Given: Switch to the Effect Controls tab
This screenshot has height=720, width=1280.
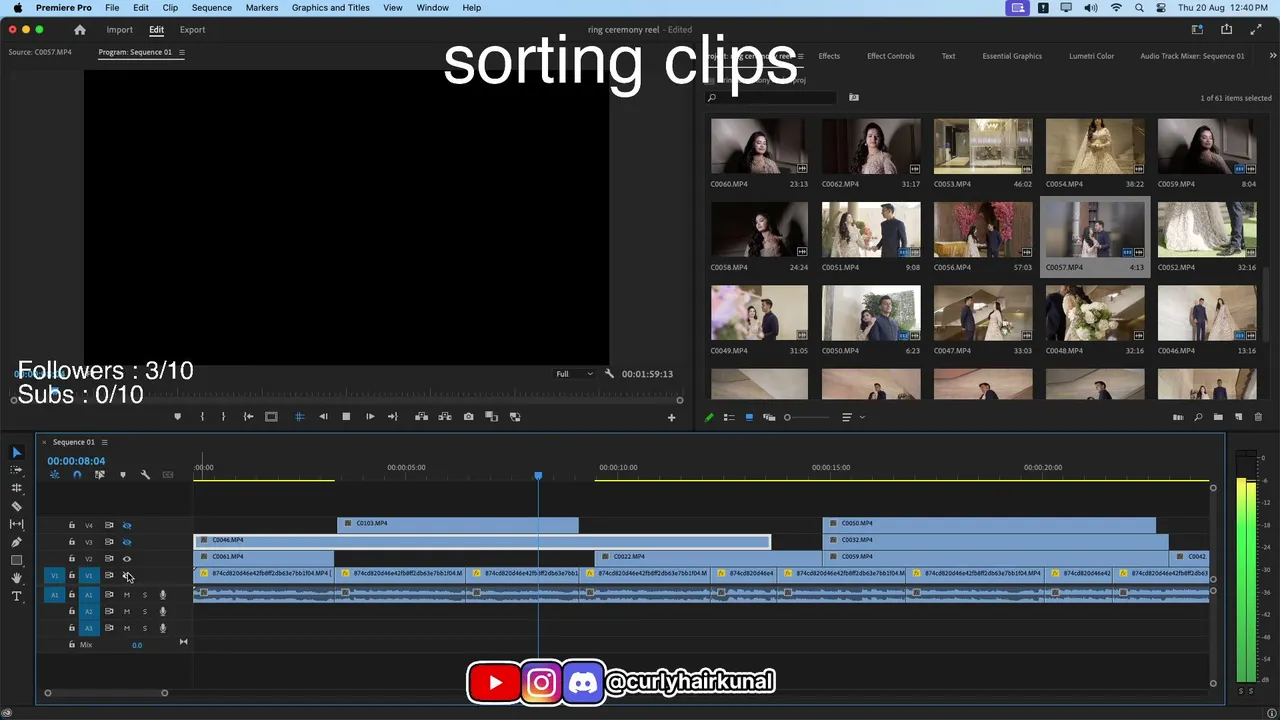Looking at the screenshot, I should [x=890, y=56].
